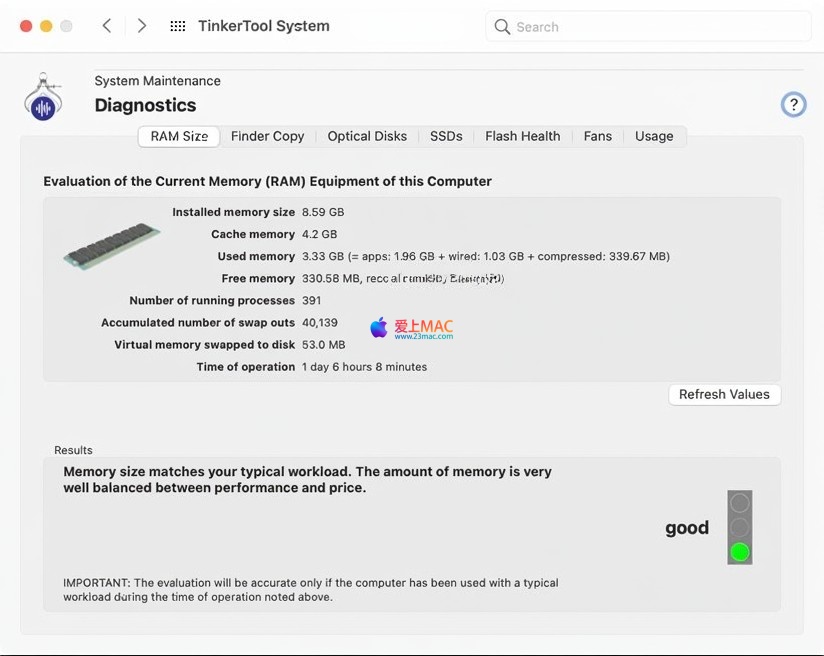Open help with the question mark button
824x656 pixels.
(793, 104)
